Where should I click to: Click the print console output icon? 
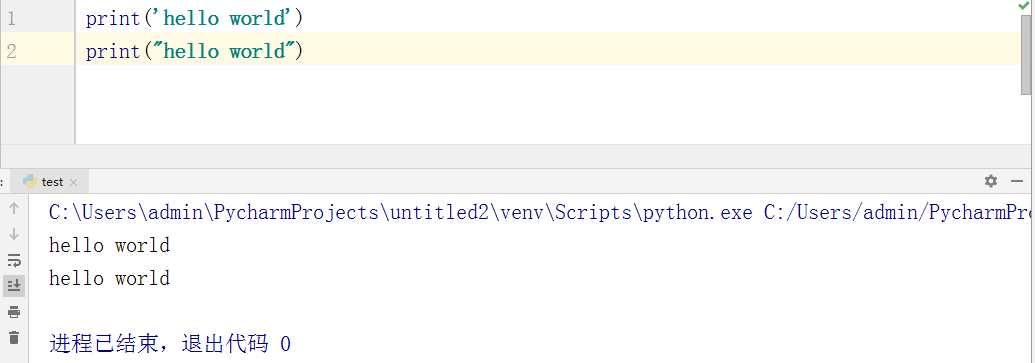point(14,312)
